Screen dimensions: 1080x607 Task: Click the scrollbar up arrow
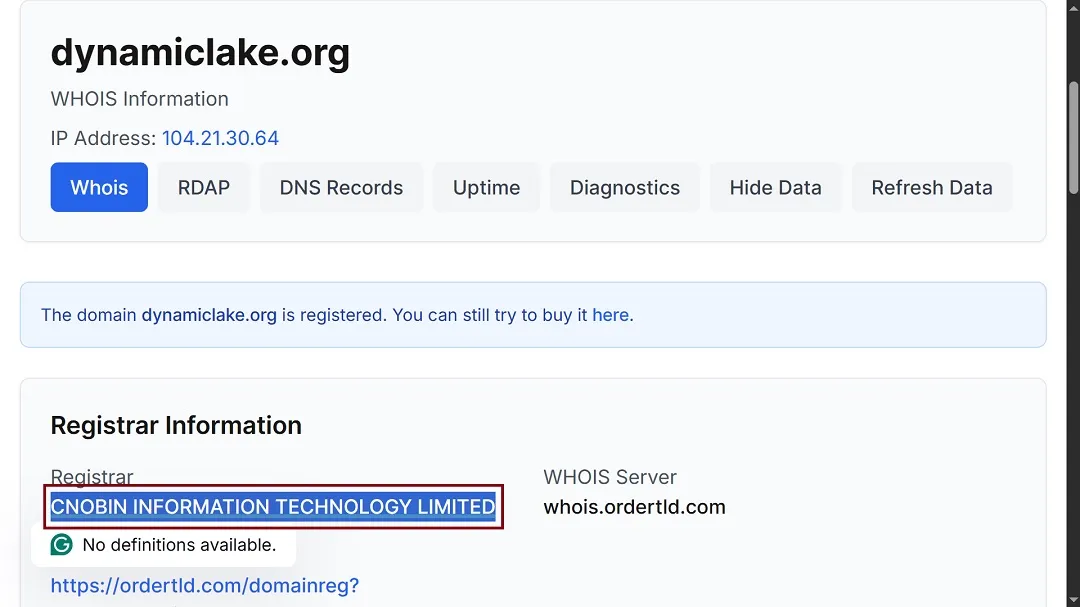tap(1071, 9)
